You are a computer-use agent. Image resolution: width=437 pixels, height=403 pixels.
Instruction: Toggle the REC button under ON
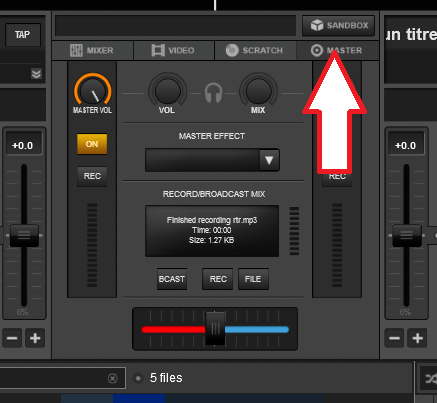pos(92,176)
